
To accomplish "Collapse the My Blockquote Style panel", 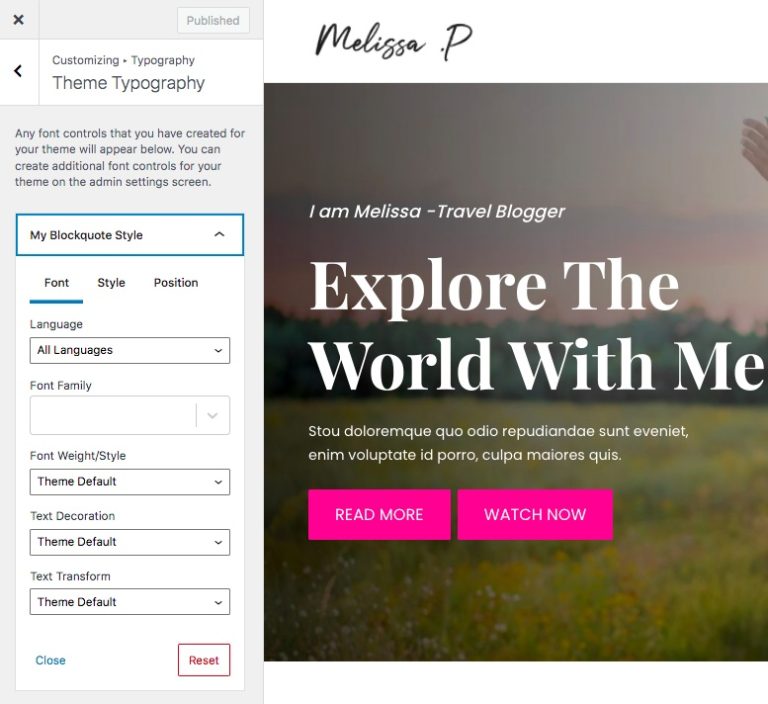I will pos(130,235).
